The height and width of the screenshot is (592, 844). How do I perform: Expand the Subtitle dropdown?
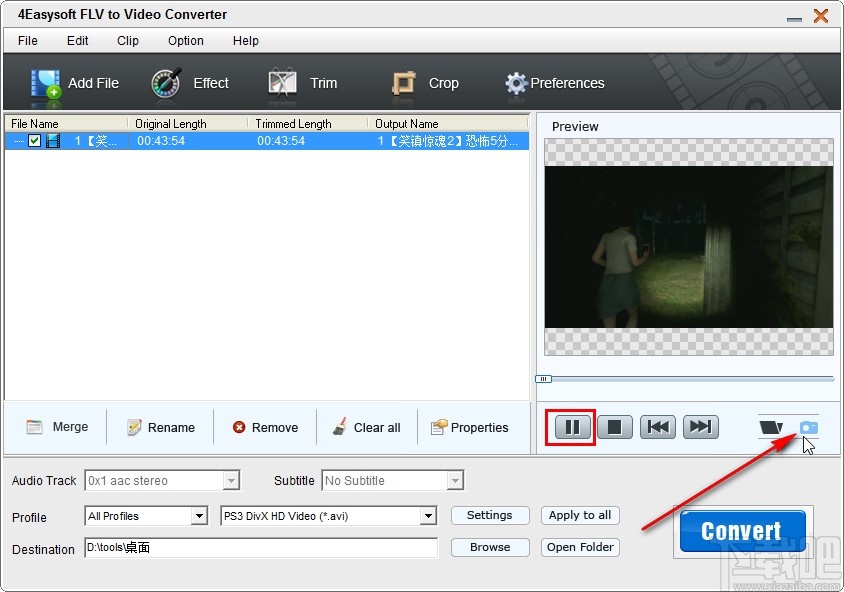click(x=456, y=480)
